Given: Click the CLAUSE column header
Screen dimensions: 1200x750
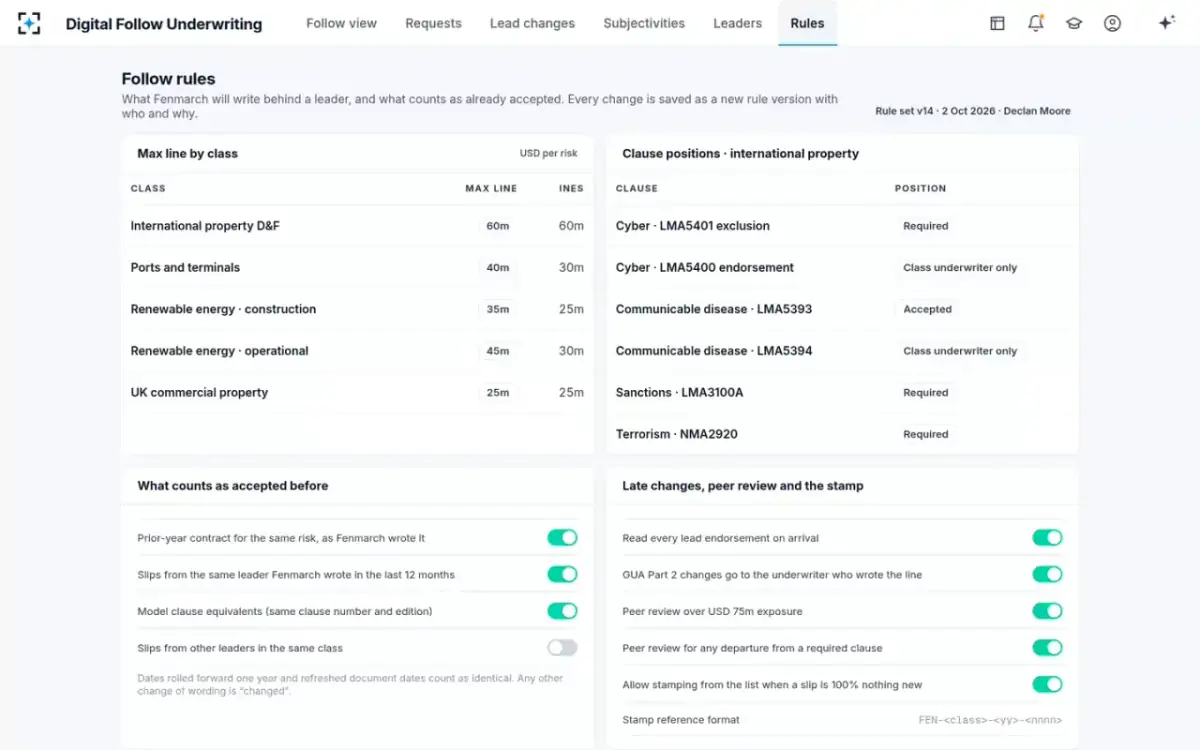Looking at the screenshot, I should pyautogui.click(x=637, y=188).
